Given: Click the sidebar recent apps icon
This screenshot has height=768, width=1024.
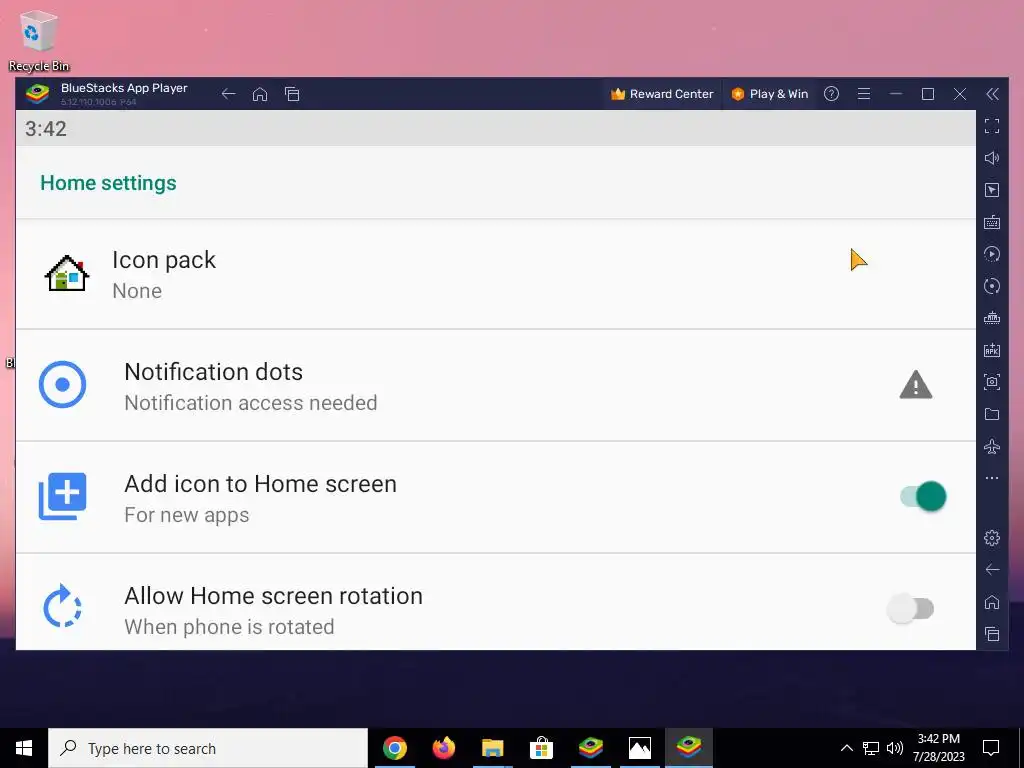Looking at the screenshot, I should (992, 633).
